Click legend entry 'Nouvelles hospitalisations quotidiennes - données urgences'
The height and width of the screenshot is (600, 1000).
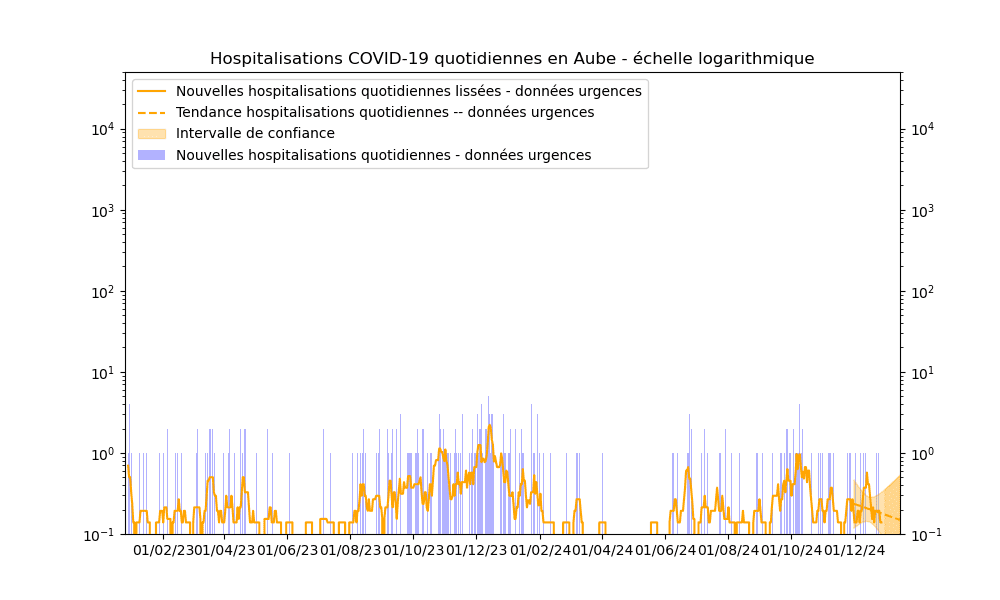[x=383, y=155]
